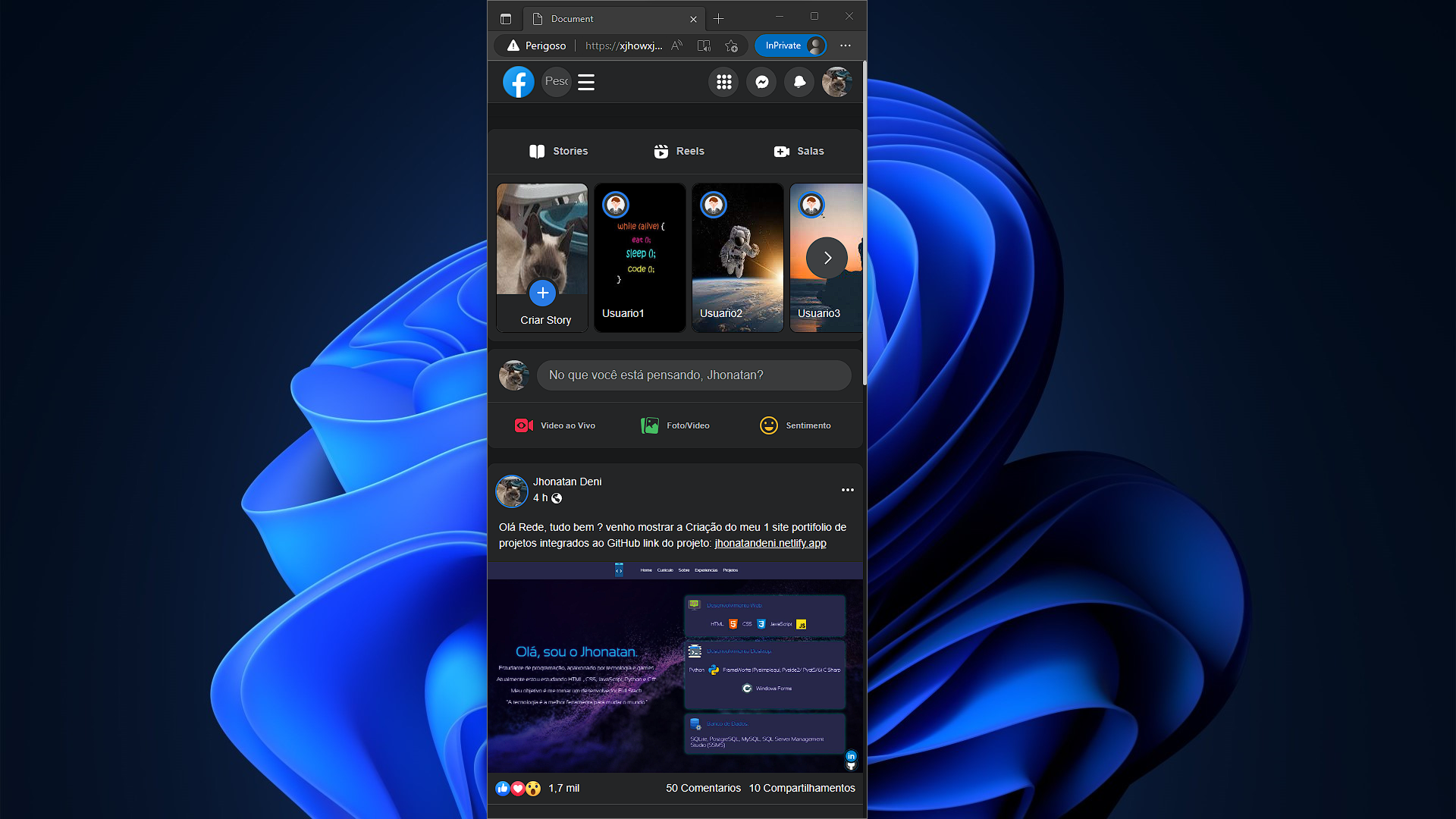The height and width of the screenshot is (819, 1456).
Task: Click the profile avatar in the header
Action: click(837, 82)
